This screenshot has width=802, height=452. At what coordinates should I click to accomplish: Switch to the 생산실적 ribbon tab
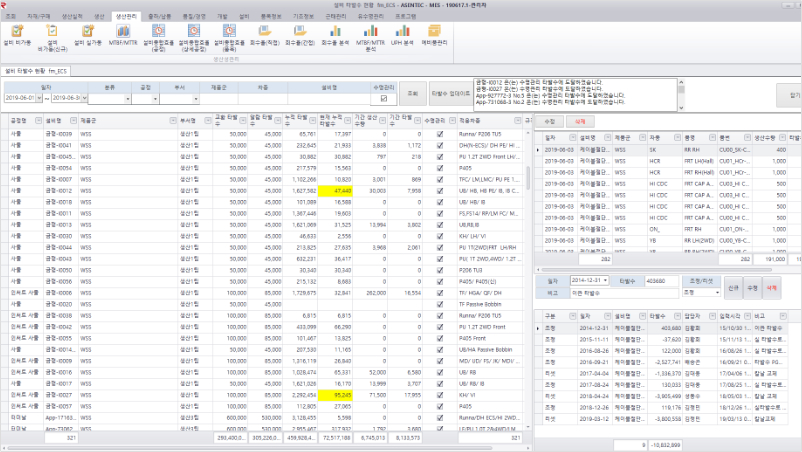pos(72,16)
